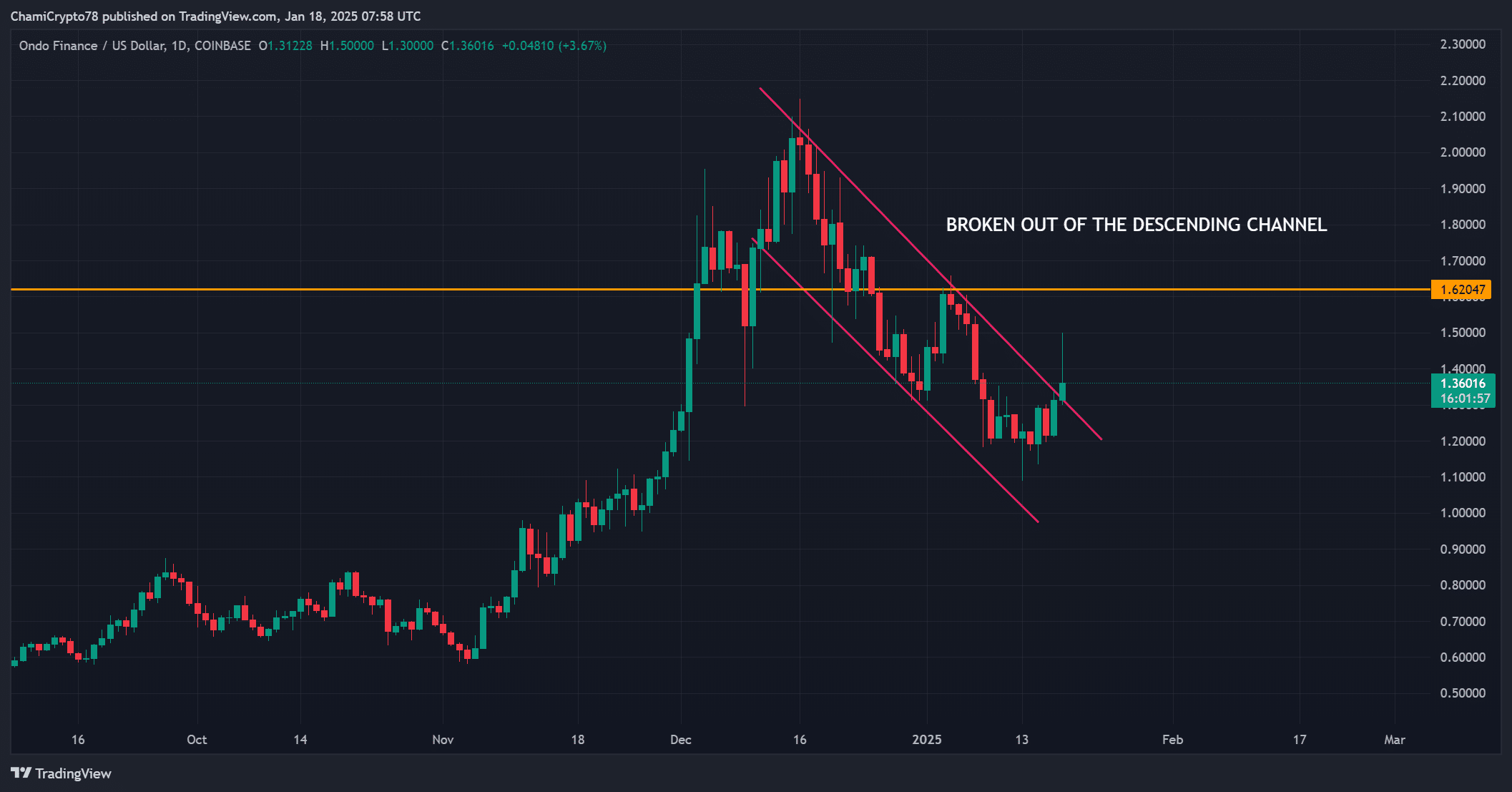Click the 1.00000 price axis label
The width and height of the screenshot is (1512, 792).
(x=1463, y=513)
